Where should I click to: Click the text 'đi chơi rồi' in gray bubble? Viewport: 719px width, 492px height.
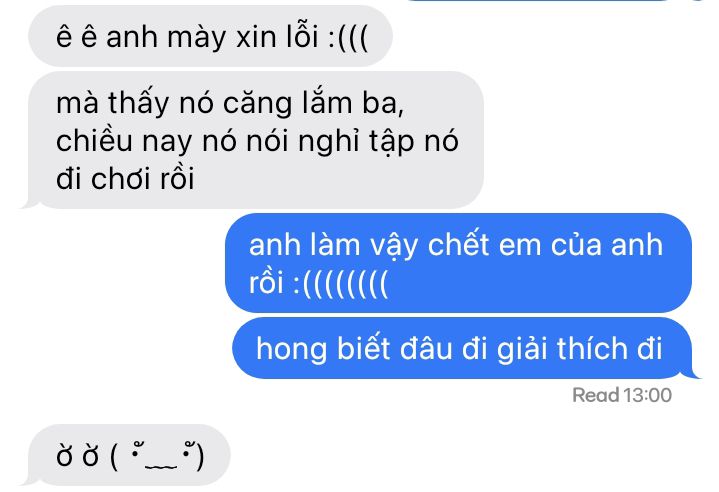pyautogui.click(x=125, y=178)
